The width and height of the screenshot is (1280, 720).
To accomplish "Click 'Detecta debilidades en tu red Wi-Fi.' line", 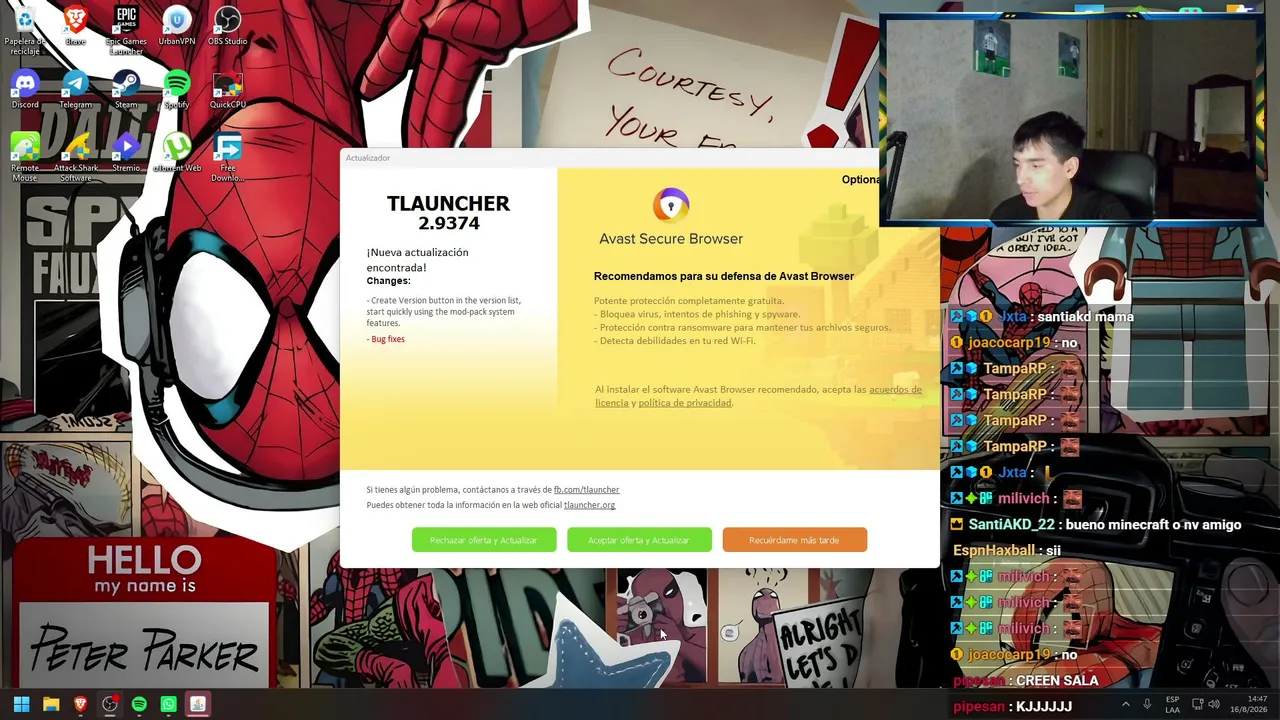I will point(675,340).
